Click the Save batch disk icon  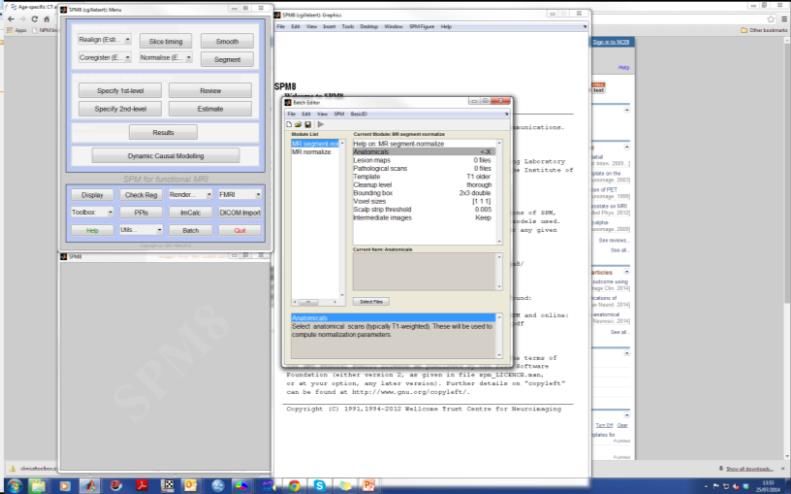(x=307, y=124)
